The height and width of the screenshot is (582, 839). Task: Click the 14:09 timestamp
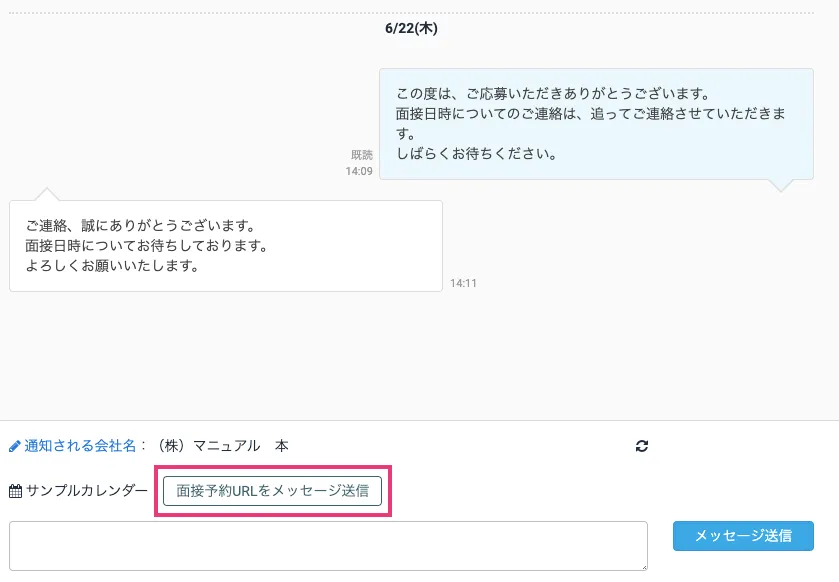pyautogui.click(x=359, y=171)
